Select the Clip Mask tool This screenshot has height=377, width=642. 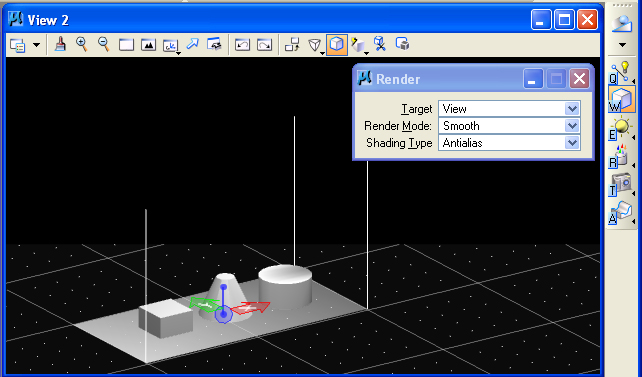[x=402, y=44]
